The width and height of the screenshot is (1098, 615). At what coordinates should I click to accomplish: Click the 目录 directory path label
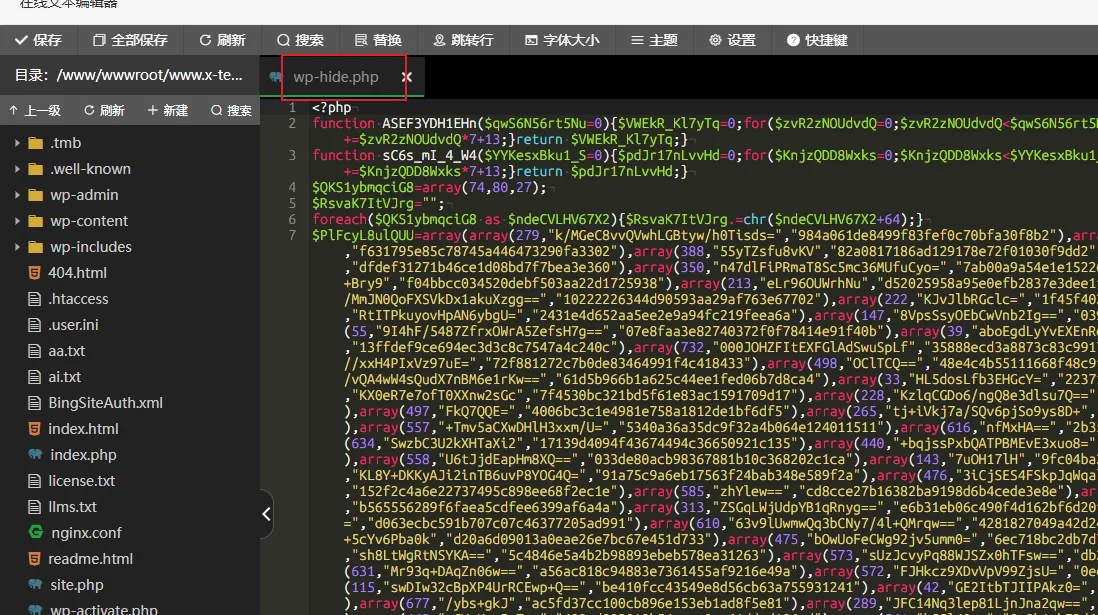(x=129, y=75)
